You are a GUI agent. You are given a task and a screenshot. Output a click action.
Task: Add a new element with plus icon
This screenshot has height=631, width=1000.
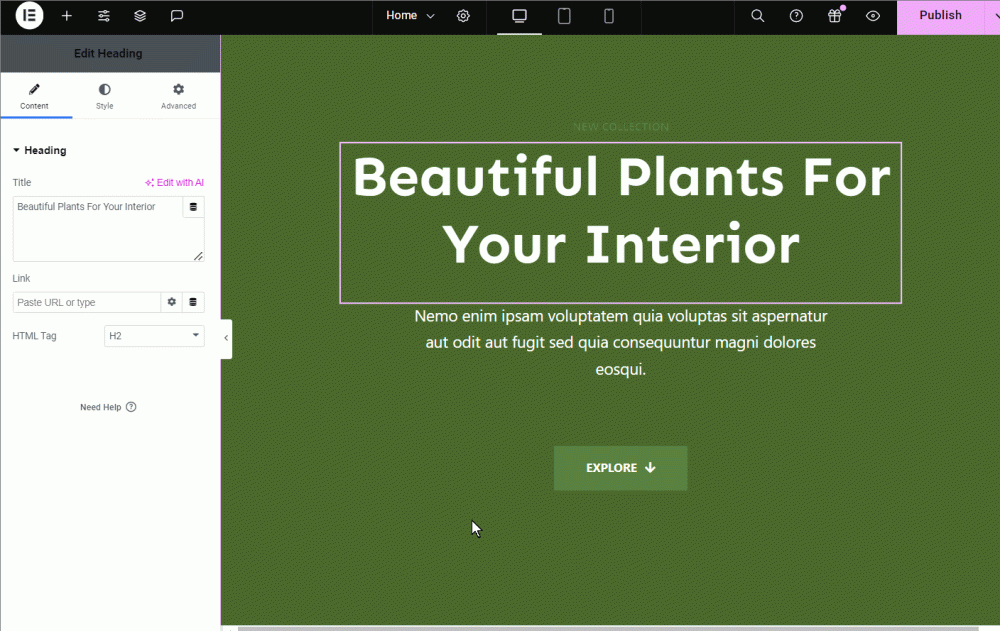66,16
